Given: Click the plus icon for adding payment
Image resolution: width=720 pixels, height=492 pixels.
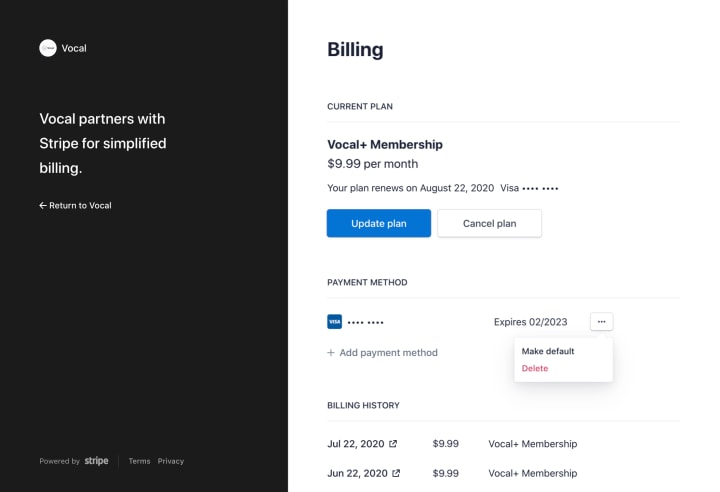Looking at the screenshot, I should coord(331,352).
